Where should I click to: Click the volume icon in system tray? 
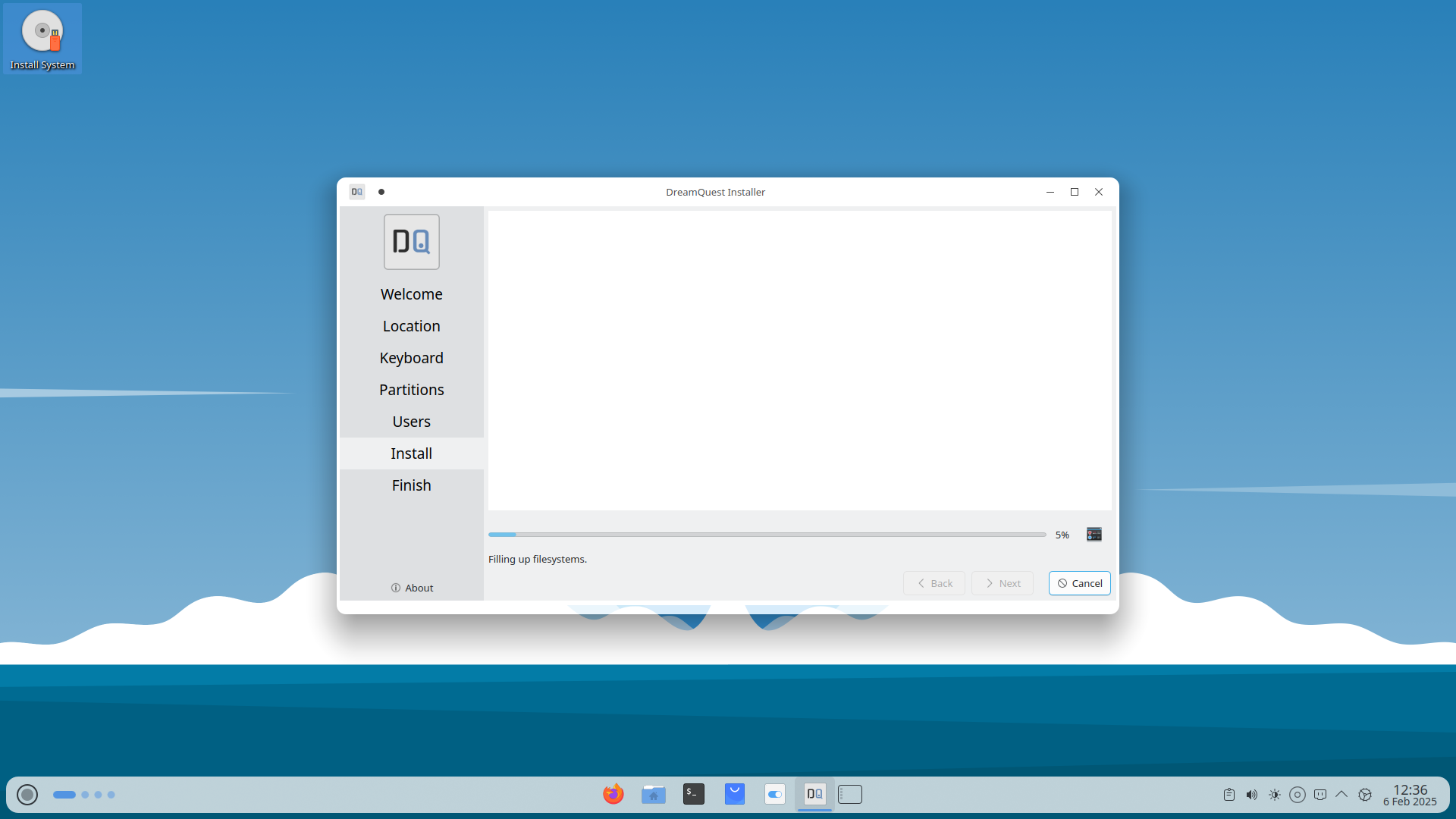point(1251,795)
